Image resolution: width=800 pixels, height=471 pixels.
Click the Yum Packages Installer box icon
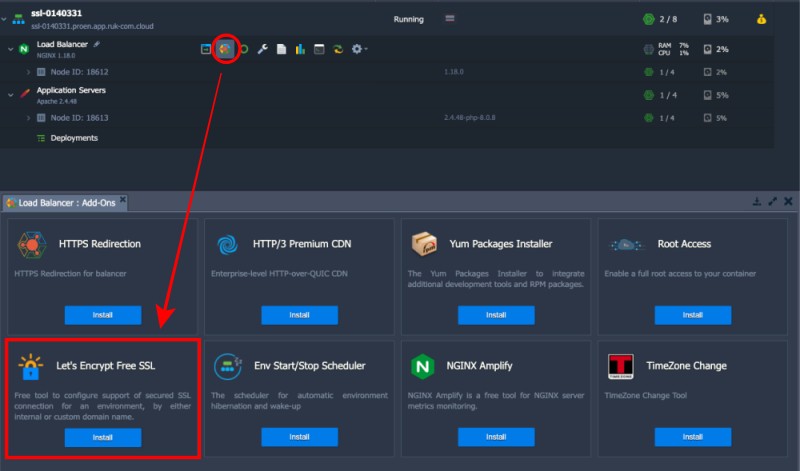click(424, 244)
